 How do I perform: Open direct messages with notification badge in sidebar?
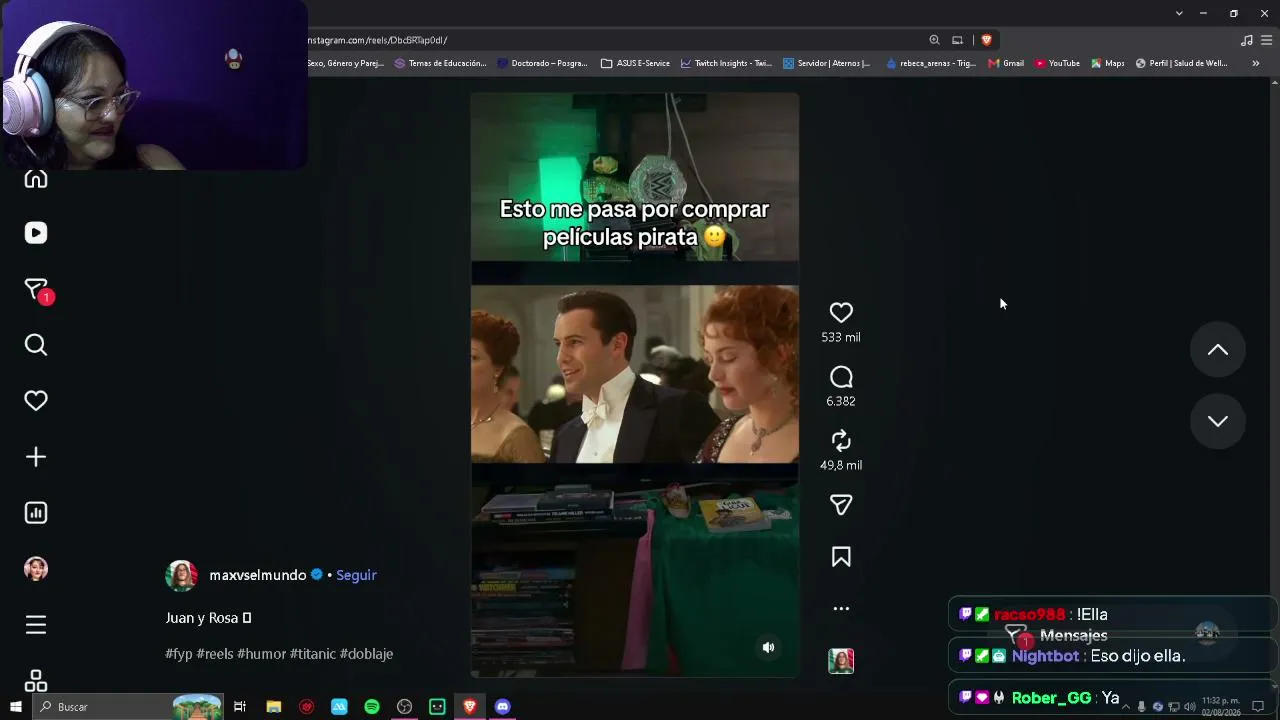click(36, 290)
